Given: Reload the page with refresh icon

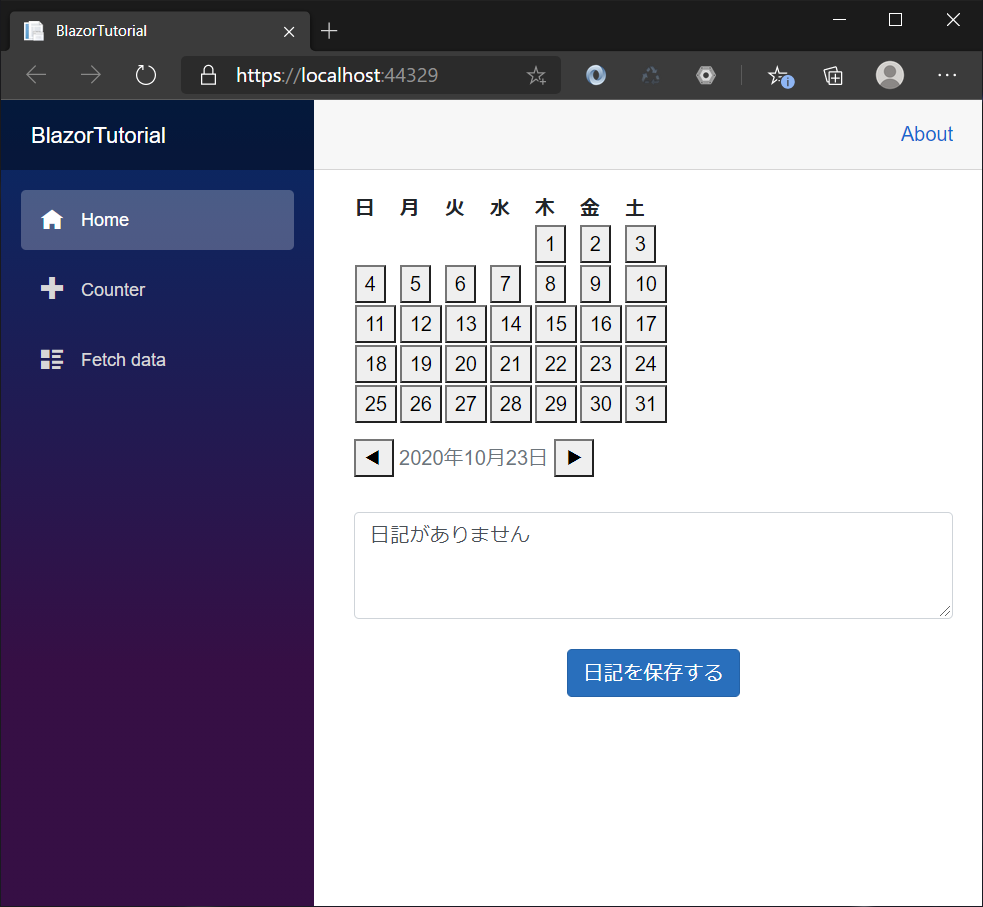Looking at the screenshot, I should coord(145,75).
